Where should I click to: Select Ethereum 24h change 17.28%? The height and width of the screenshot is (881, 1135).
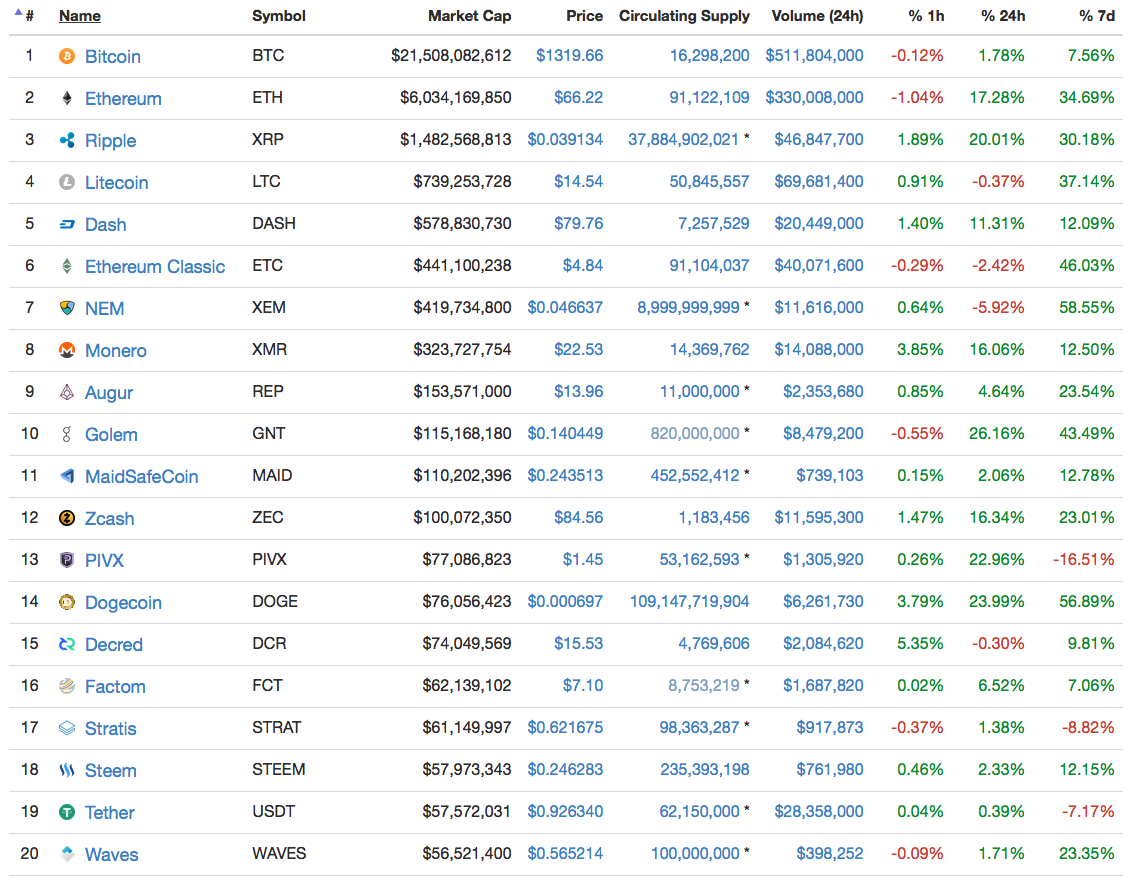click(x=997, y=98)
